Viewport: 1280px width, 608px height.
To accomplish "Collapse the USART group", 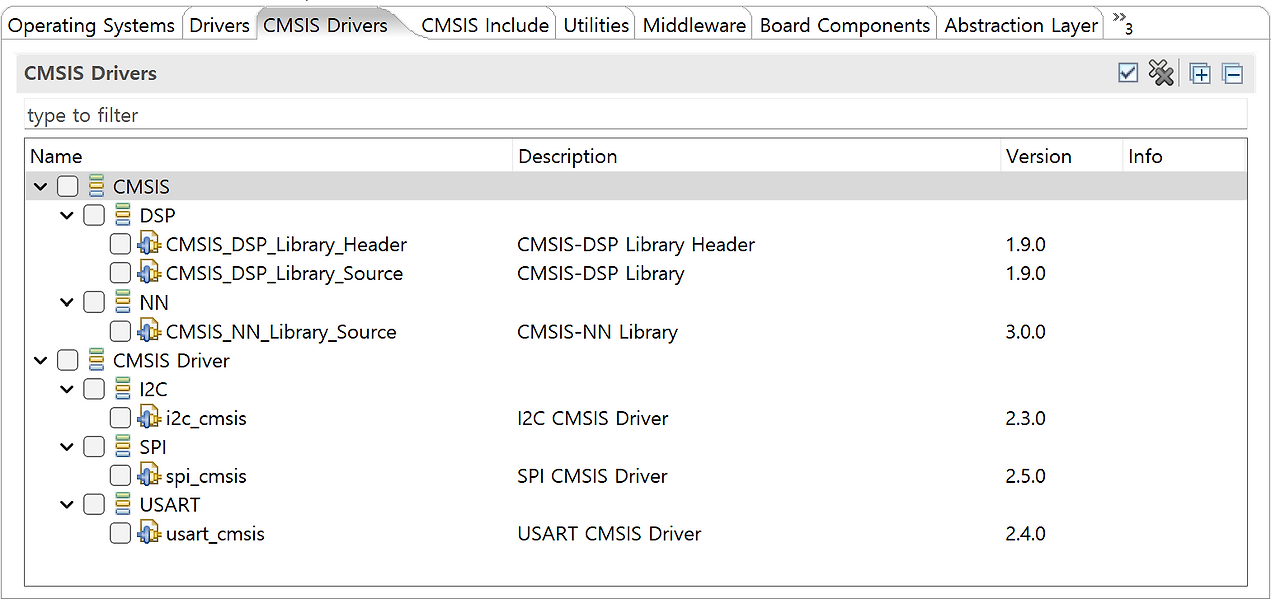I will pos(67,504).
